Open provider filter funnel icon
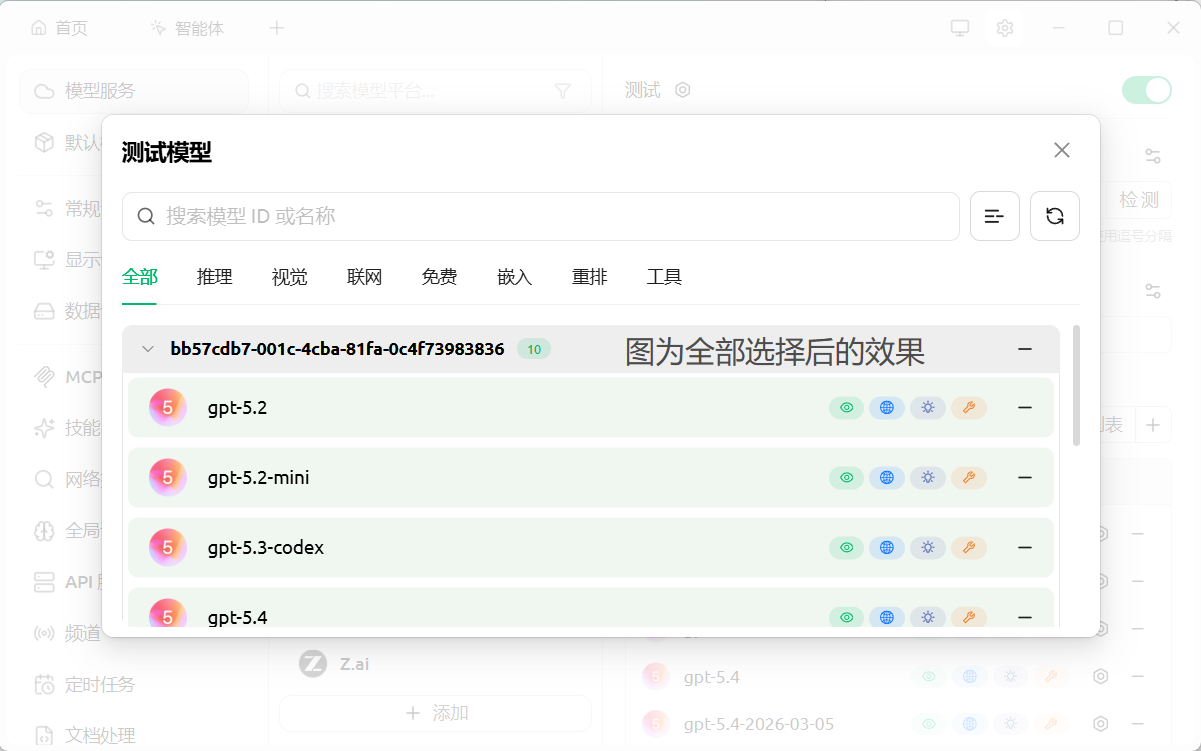 [563, 91]
